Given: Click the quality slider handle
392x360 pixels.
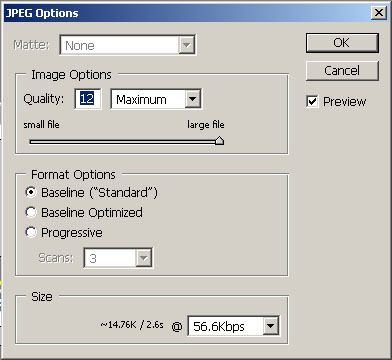Looking at the screenshot, I should click(x=219, y=140).
